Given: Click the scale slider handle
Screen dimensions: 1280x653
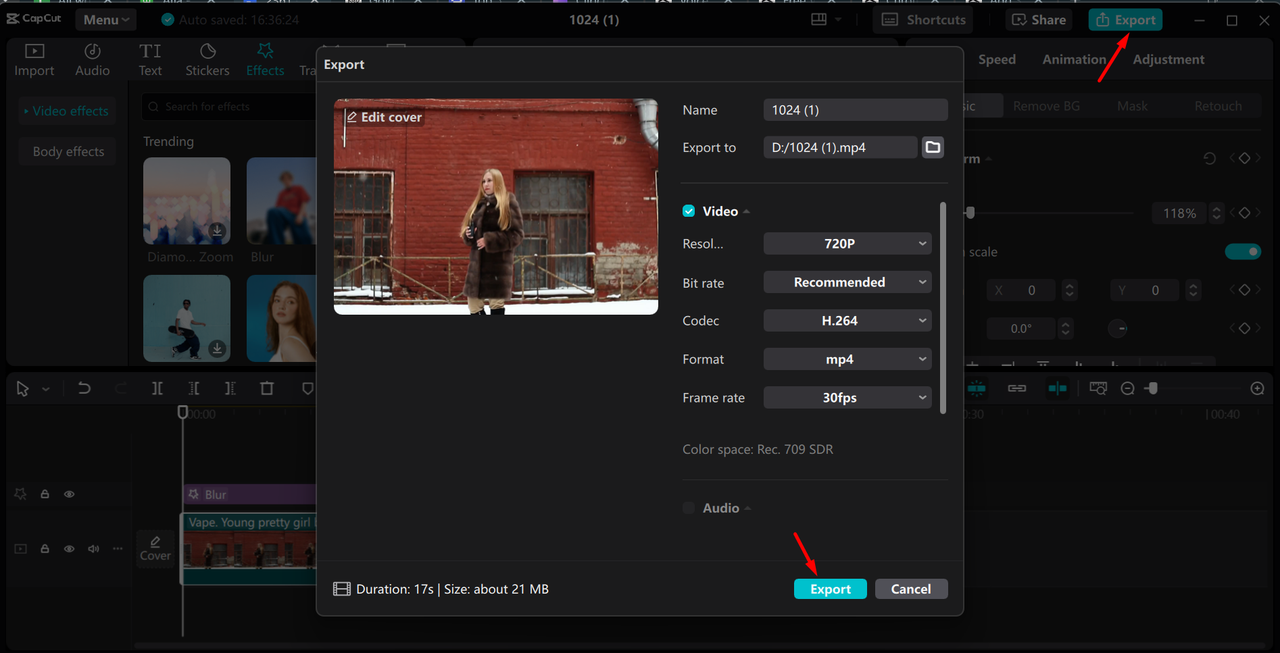Looking at the screenshot, I should pos(969,212).
